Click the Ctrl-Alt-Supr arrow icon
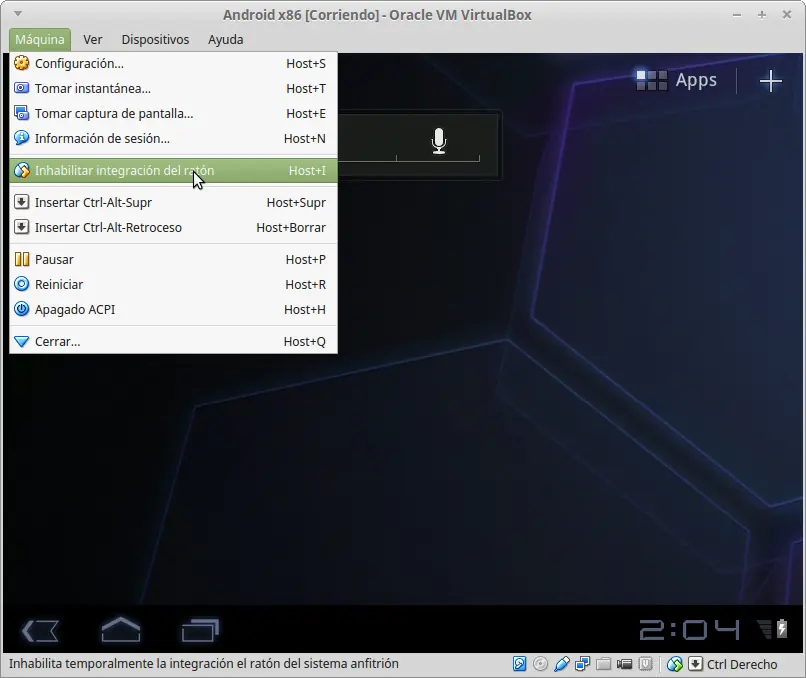The height and width of the screenshot is (678, 806). 22,202
